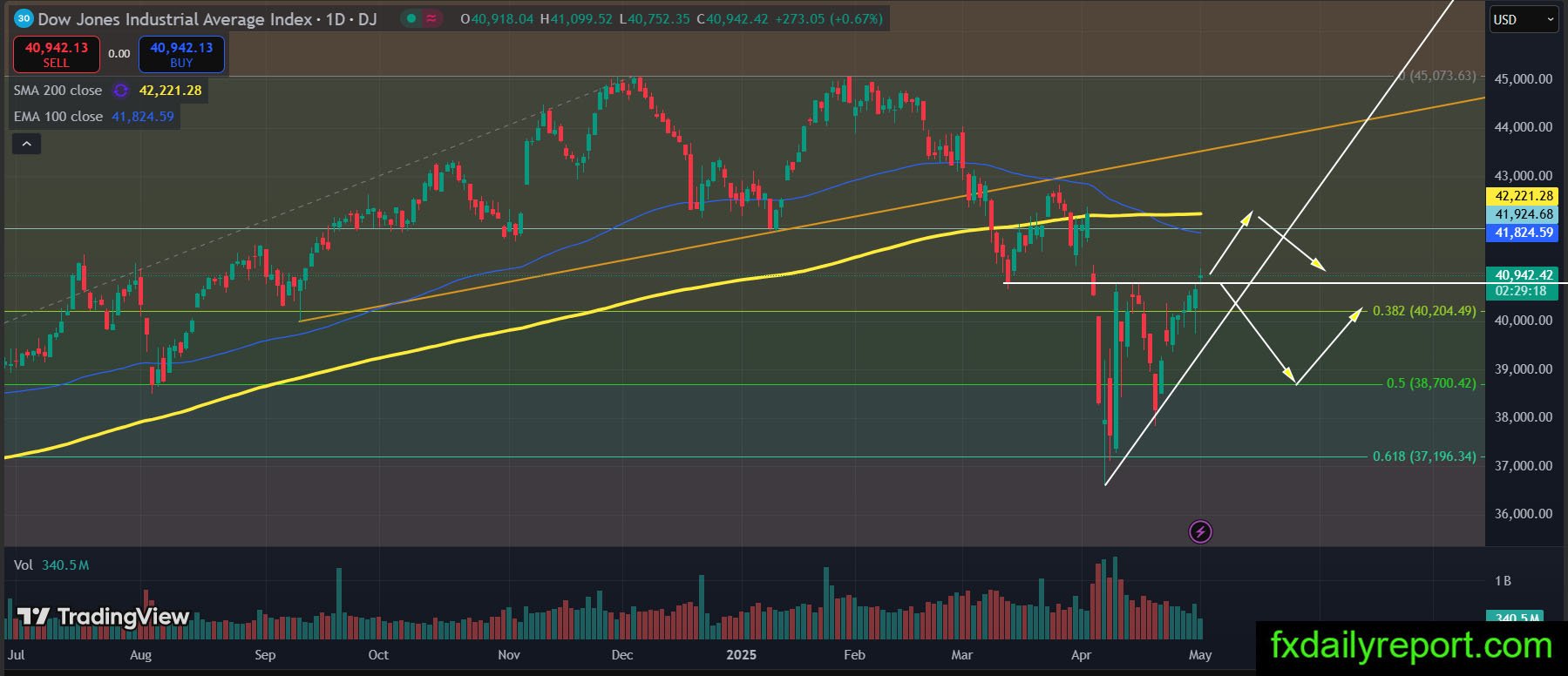Click the daily change +273.05 (+0.67%)
Viewport: 1568px width, 676px height.
pos(828,18)
